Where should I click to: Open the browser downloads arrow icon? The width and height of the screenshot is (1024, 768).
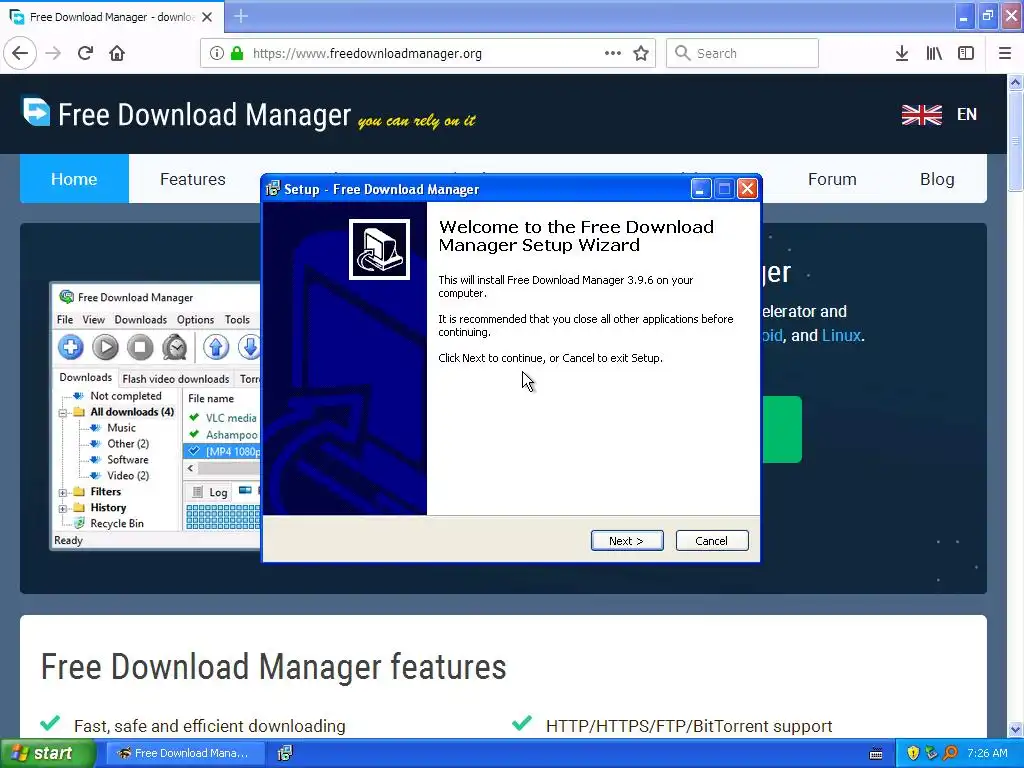902,53
